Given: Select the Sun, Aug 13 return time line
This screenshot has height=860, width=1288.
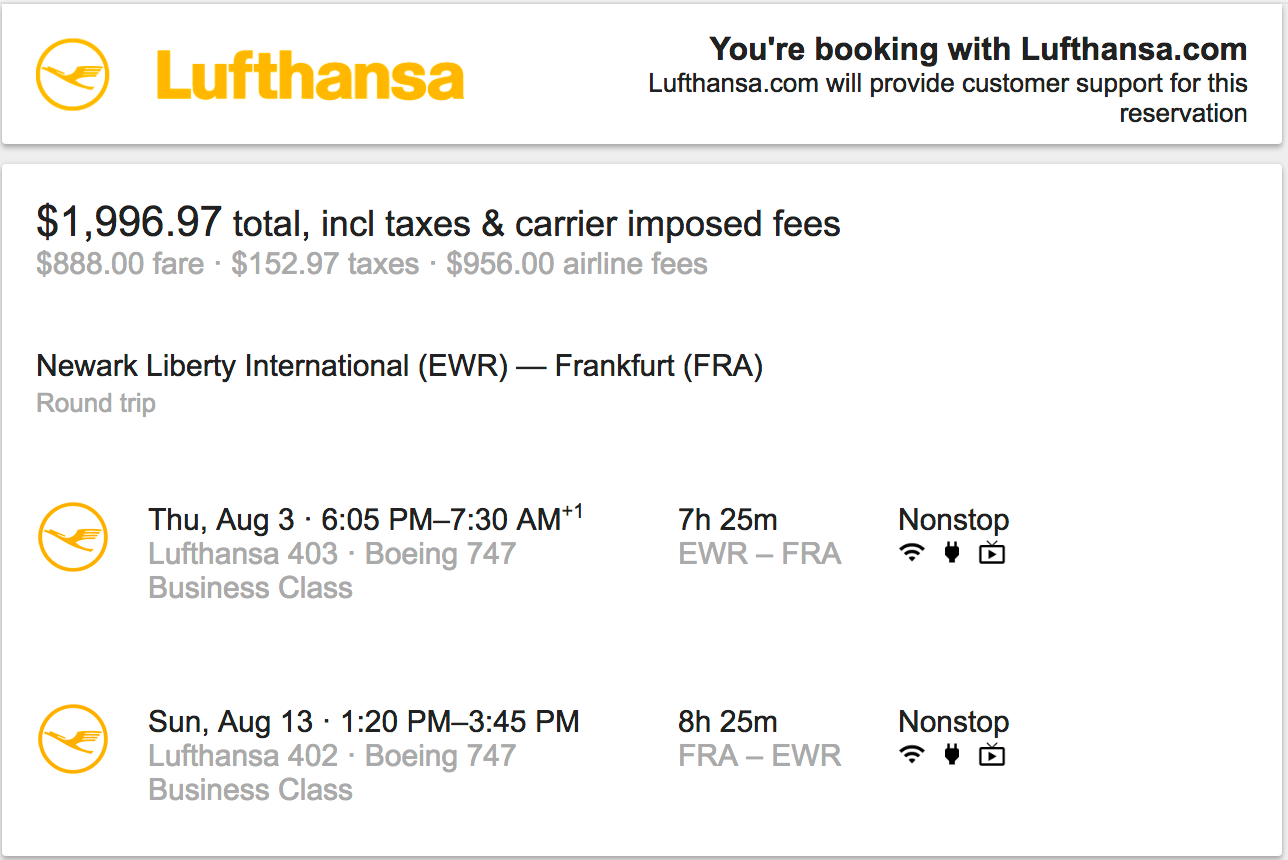Looking at the screenshot, I should pyautogui.click(x=364, y=722).
